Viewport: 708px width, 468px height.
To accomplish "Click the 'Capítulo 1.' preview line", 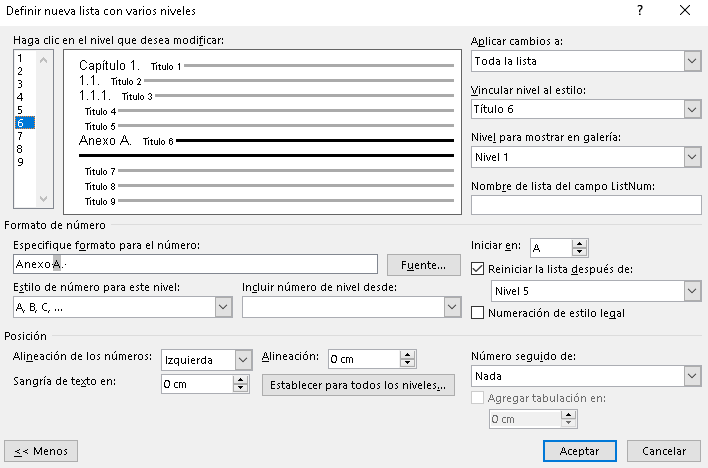I will 266,66.
